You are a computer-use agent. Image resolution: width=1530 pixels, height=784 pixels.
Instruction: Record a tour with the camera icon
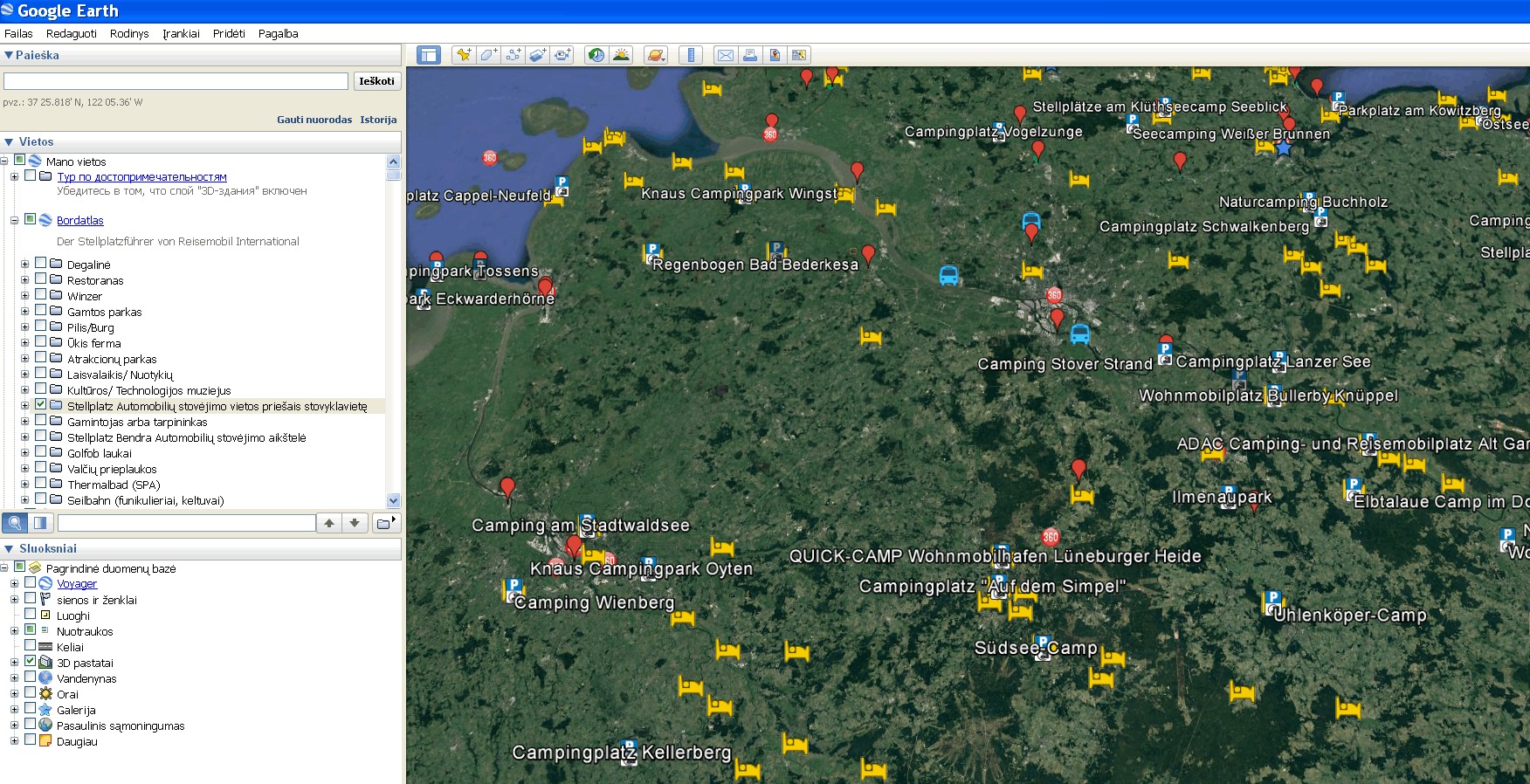pyautogui.click(x=562, y=55)
